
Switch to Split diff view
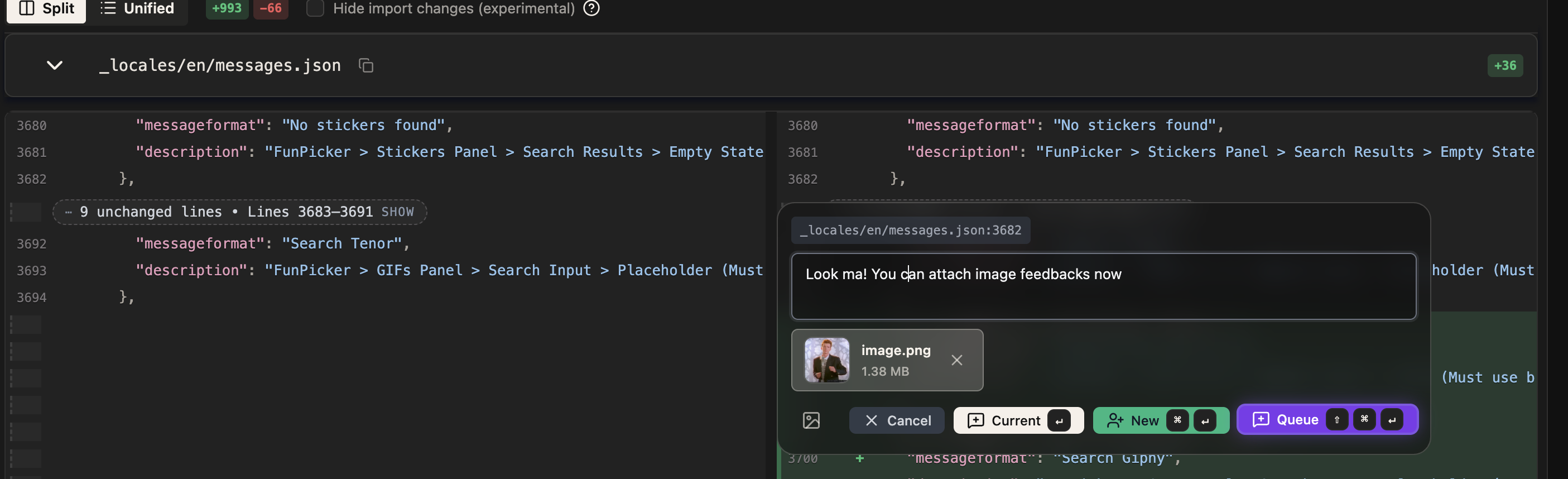(x=46, y=8)
